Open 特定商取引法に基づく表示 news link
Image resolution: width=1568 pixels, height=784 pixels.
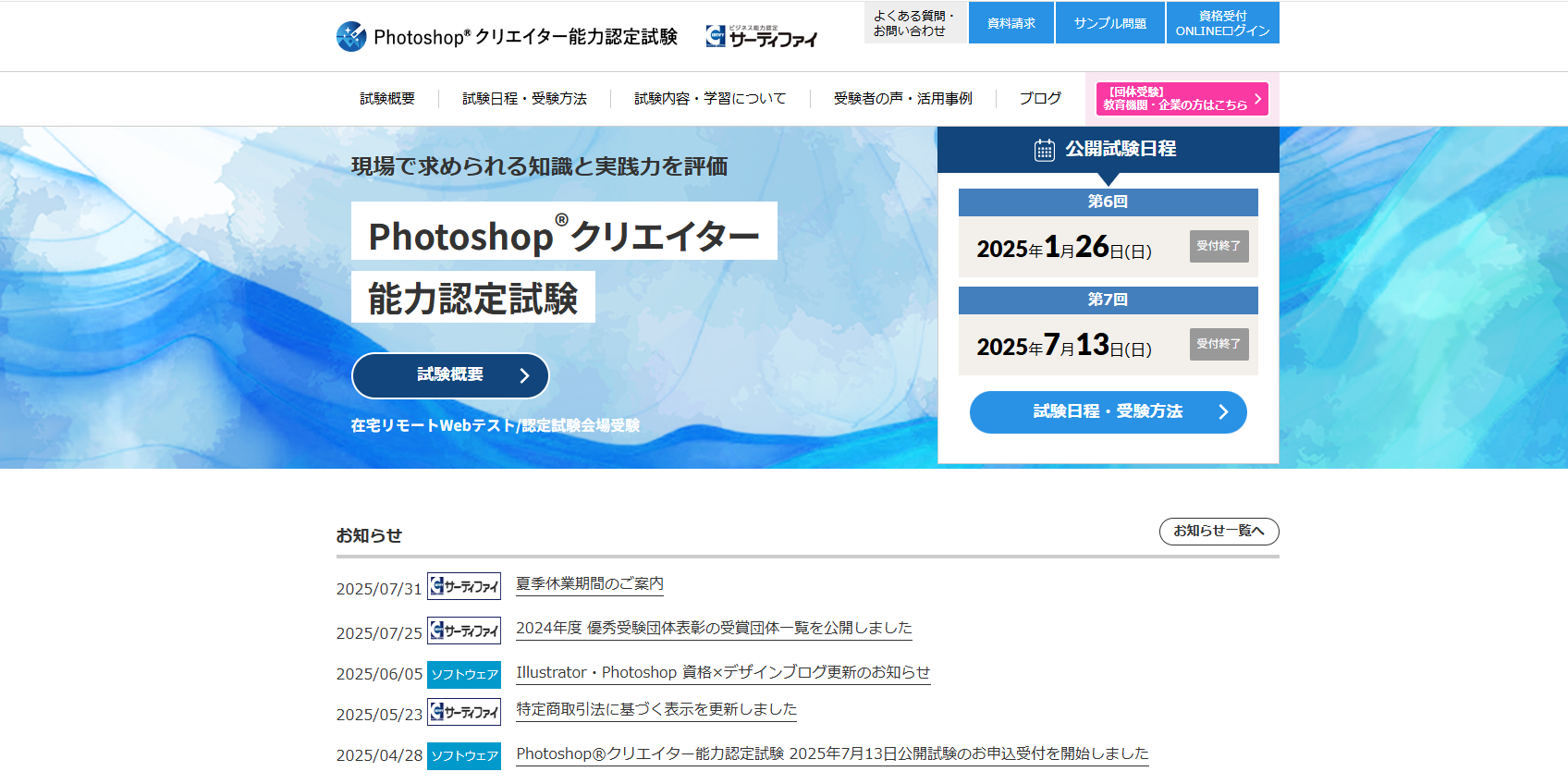click(656, 709)
